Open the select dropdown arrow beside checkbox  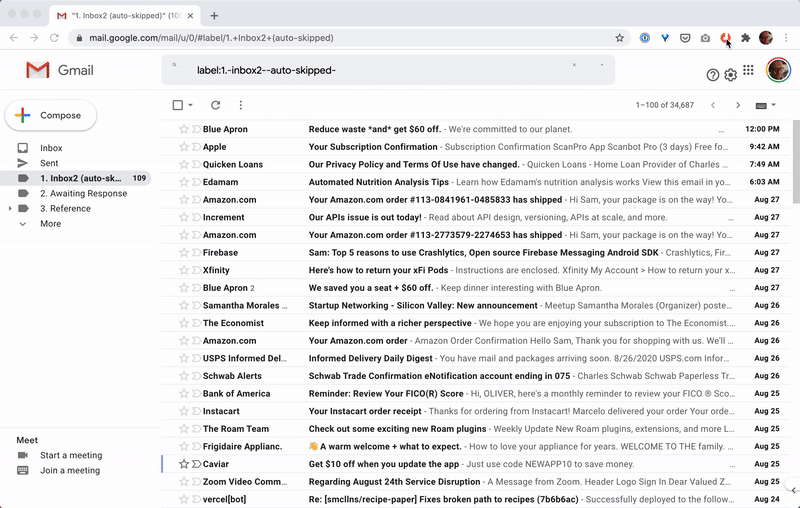190,105
